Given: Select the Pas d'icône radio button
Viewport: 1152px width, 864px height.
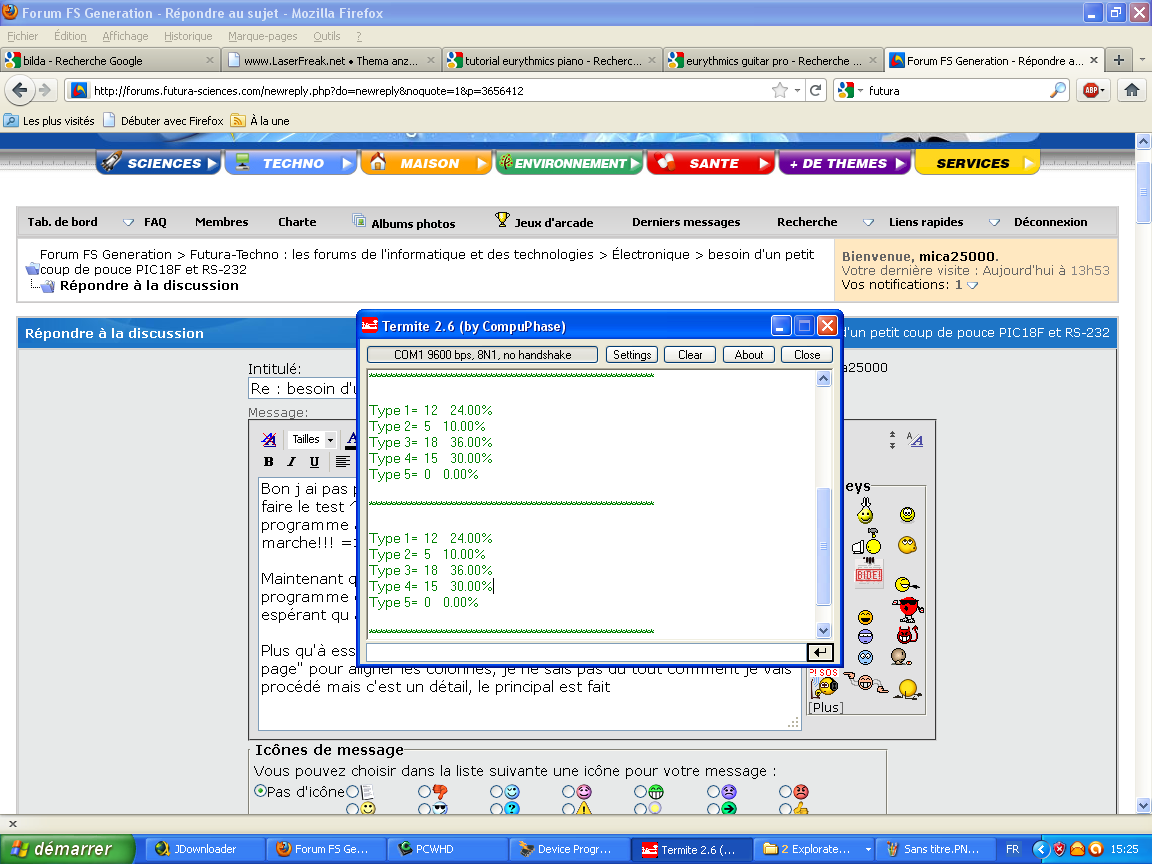Looking at the screenshot, I should pos(260,791).
